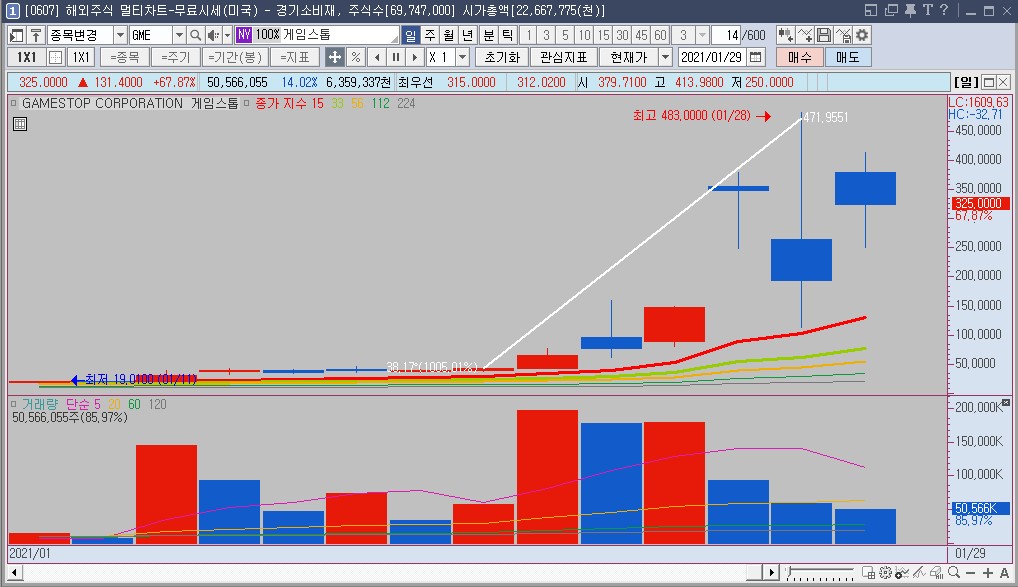The image size is (1018, 587).
Task: Toggle the =기간(봉) sync button
Action: [x=234, y=57]
